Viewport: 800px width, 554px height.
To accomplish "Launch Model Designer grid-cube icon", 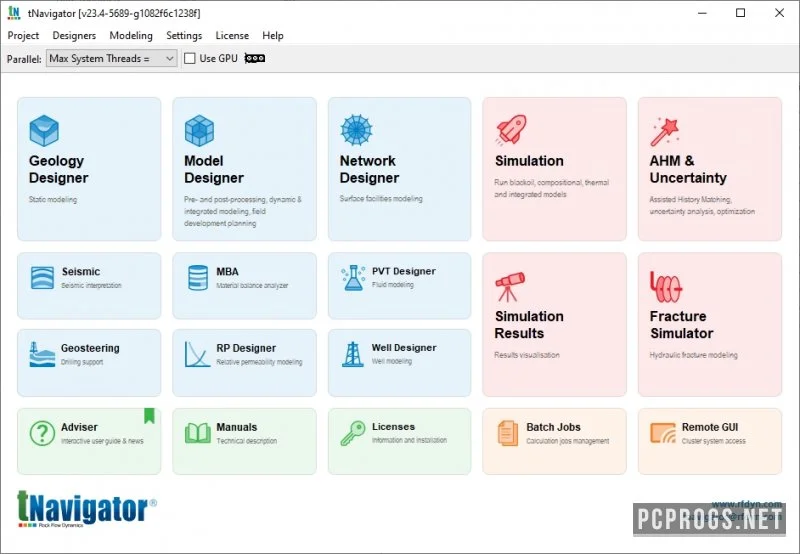I will [199, 131].
